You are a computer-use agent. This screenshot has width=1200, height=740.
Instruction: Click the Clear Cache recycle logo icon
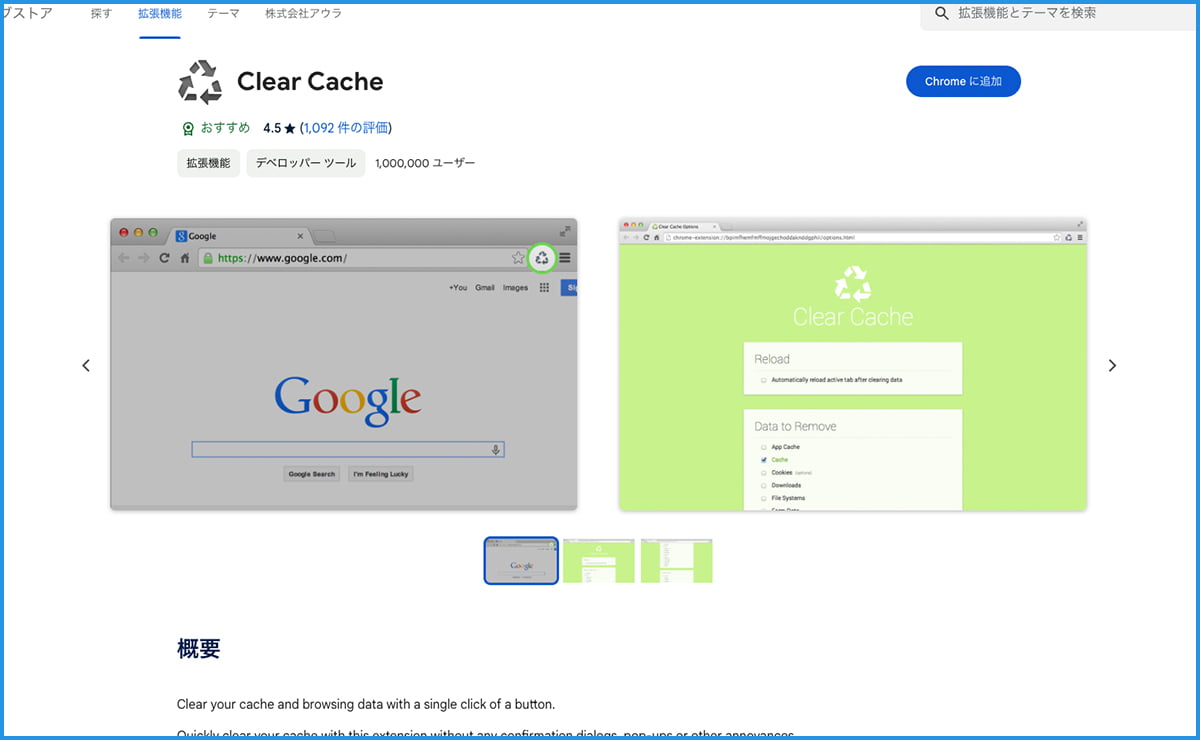[x=199, y=82]
